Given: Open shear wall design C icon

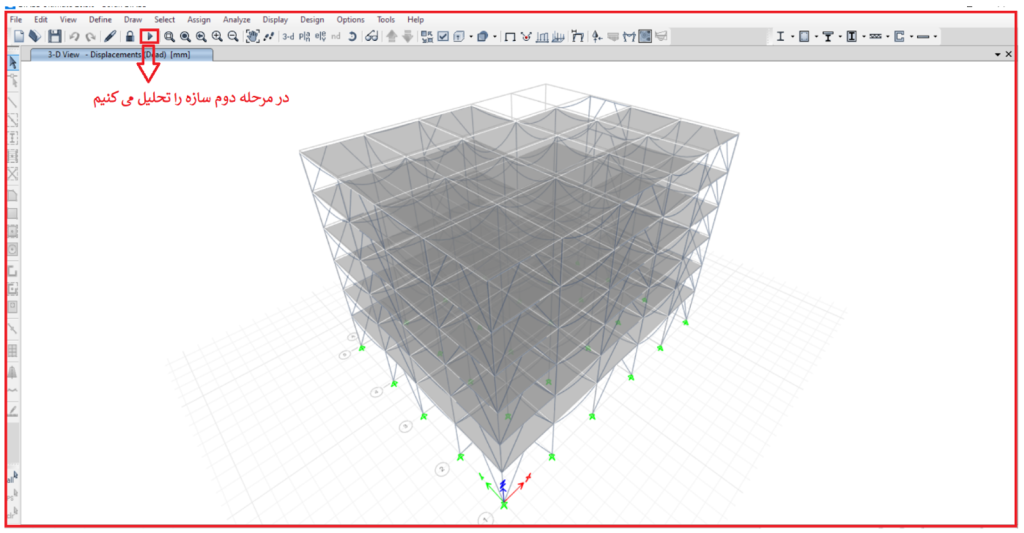Looking at the screenshot, I should coord(899,37).
